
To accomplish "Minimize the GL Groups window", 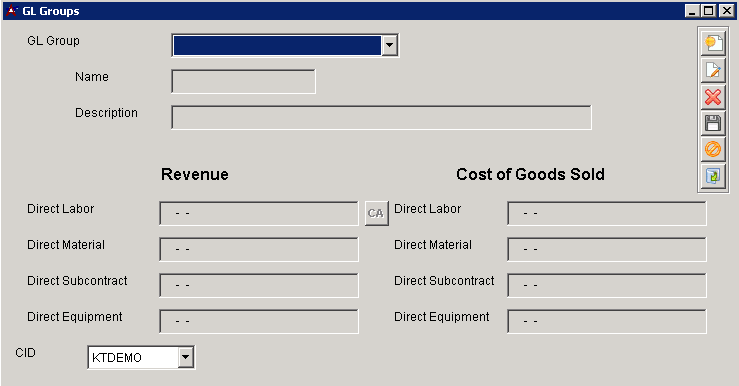I will click(692, 11).
